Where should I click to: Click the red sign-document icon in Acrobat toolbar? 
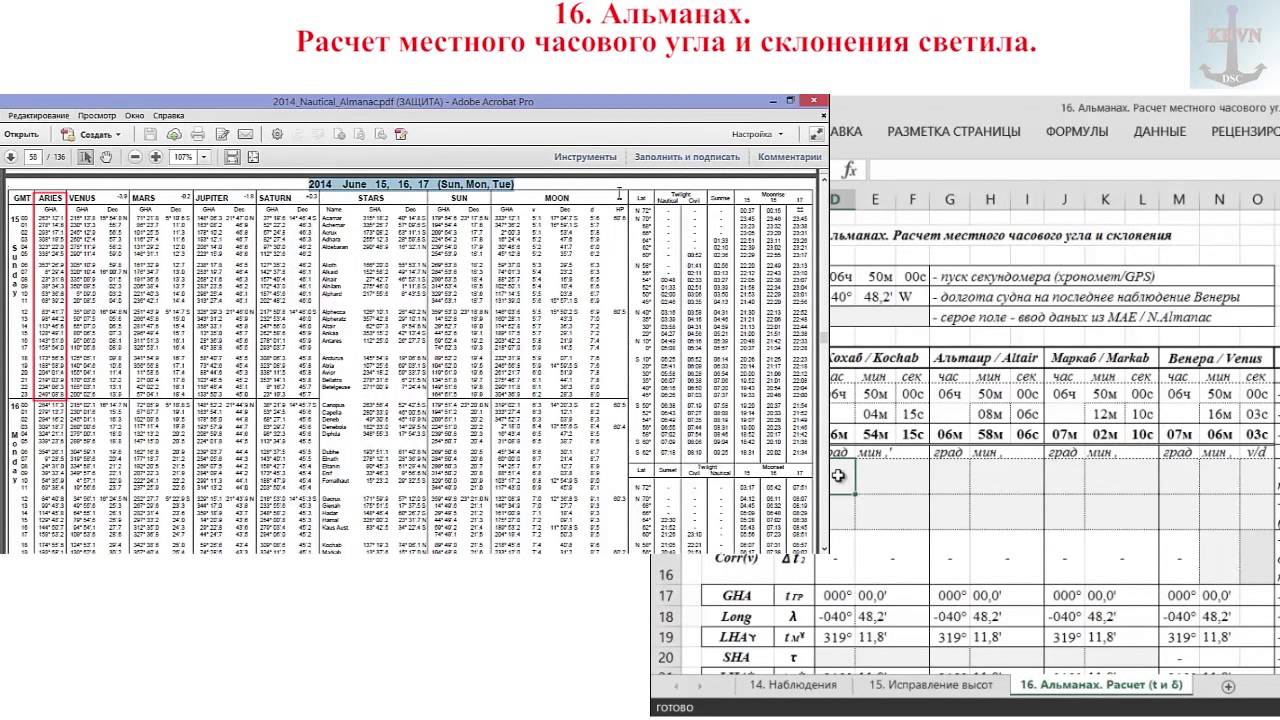[401, 134]
